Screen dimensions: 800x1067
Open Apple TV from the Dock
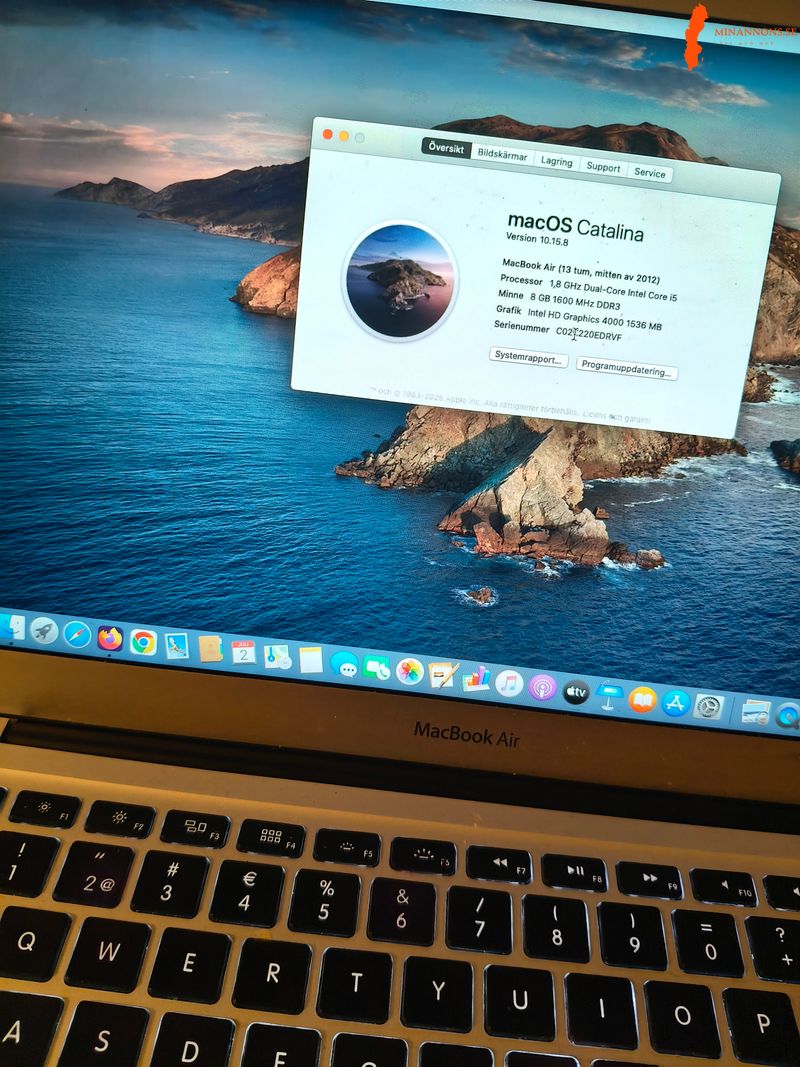point(576,691)
